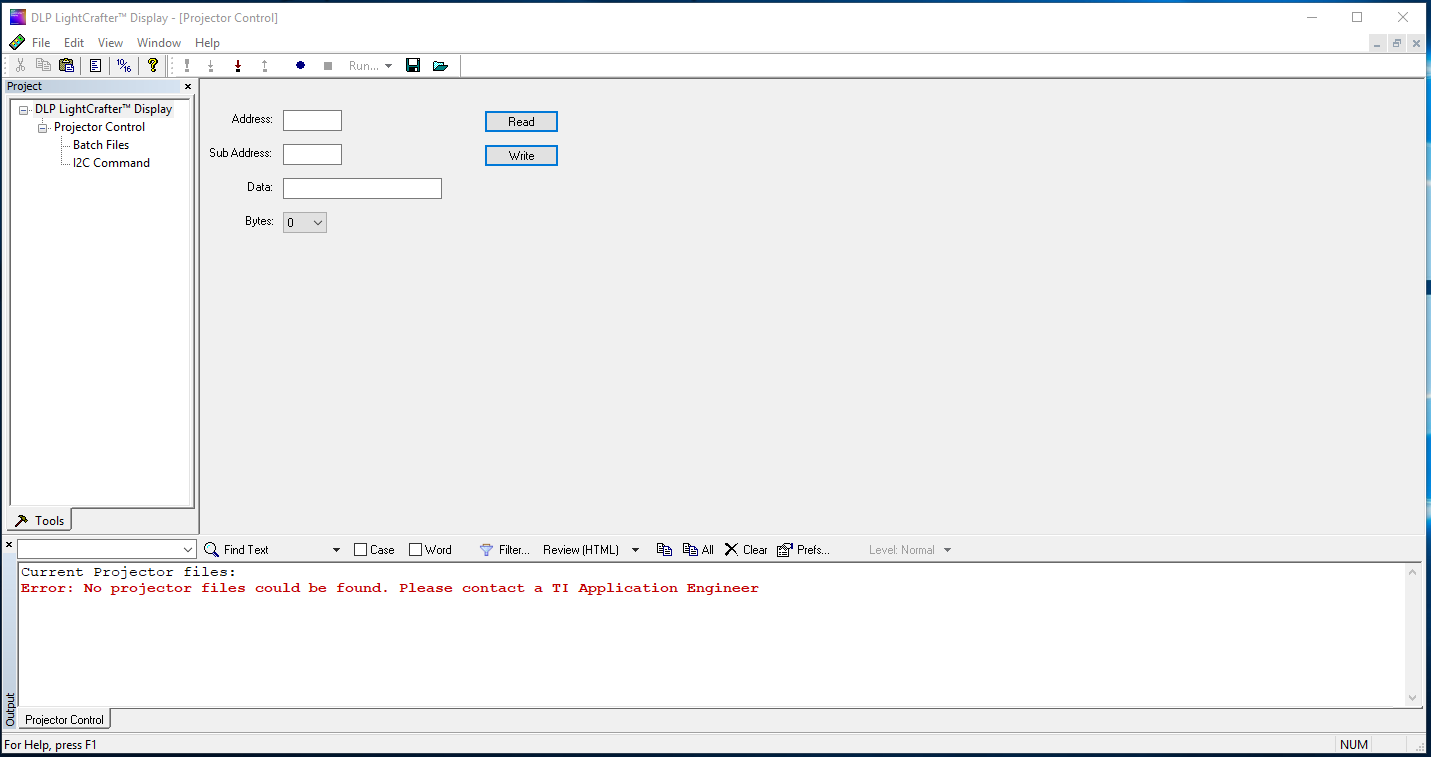Clear the output log with X Clear button
This screenshot has height=757, width=1431.
pyautogui.click(x=745, y=549)
